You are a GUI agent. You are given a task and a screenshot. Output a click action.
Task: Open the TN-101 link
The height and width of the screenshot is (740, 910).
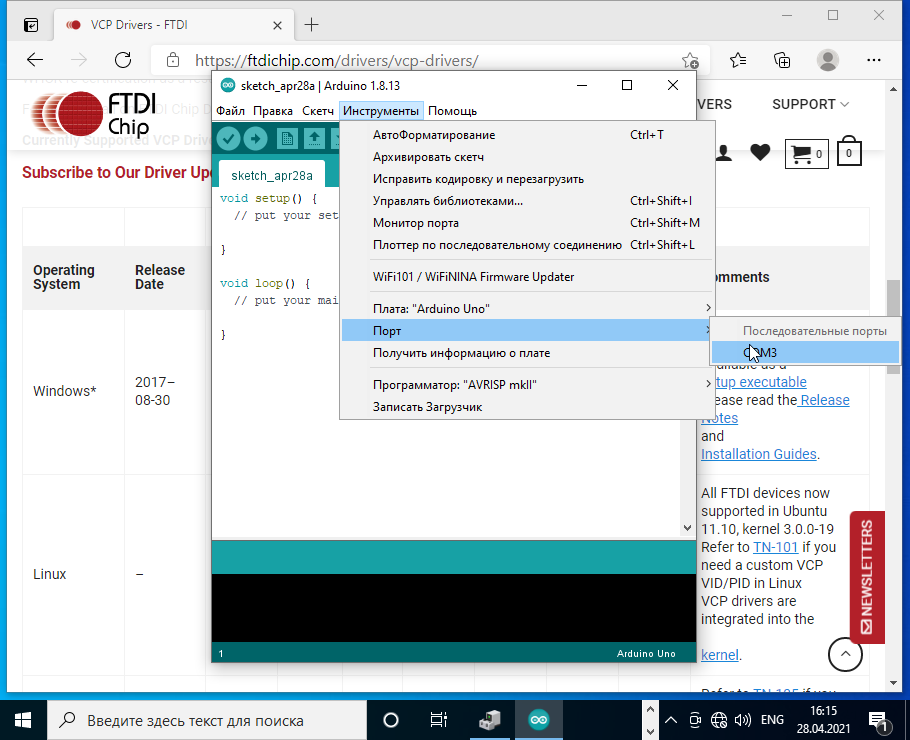775,547
